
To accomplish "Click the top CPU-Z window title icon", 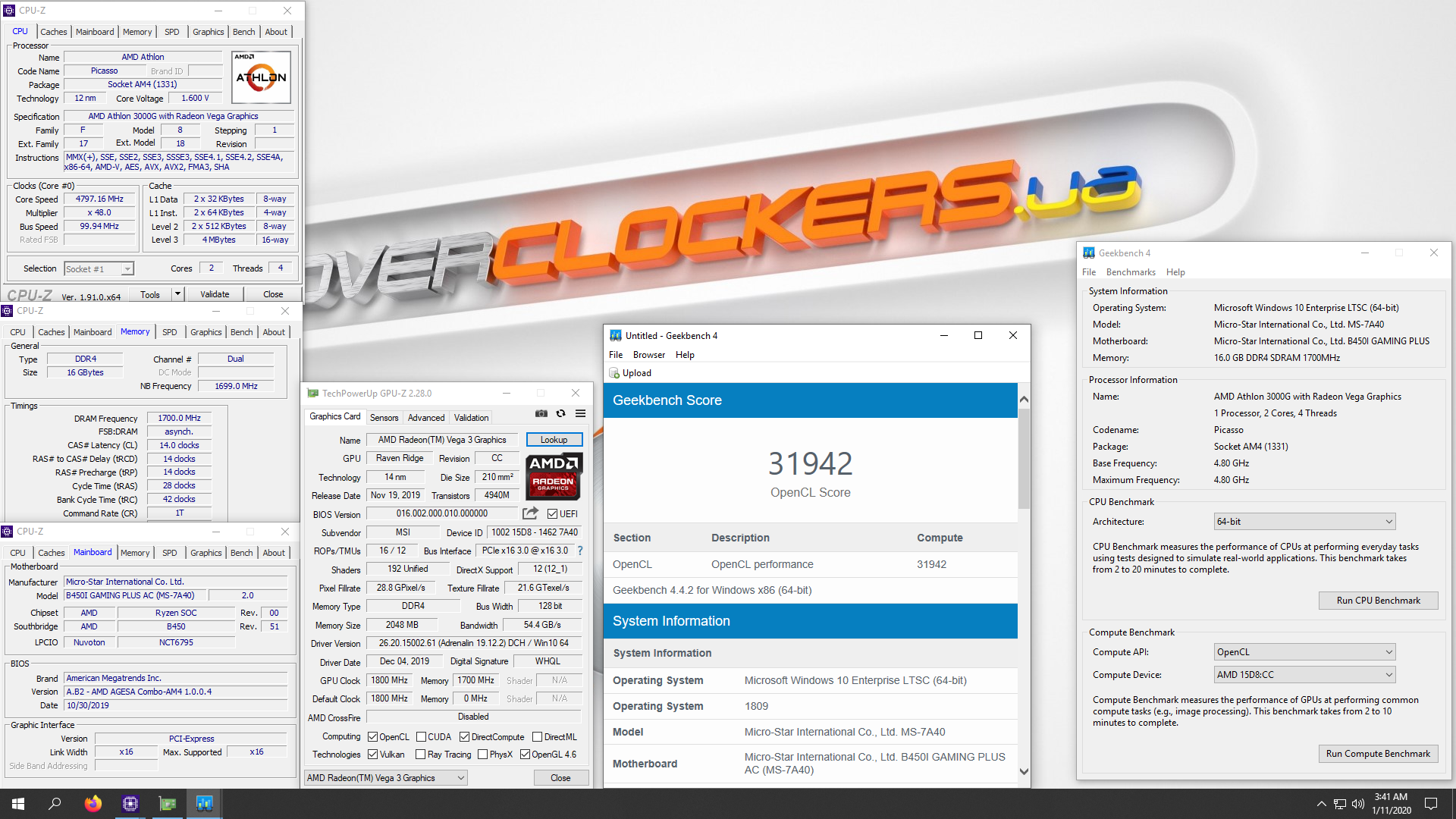I will (x=9, y=11).
